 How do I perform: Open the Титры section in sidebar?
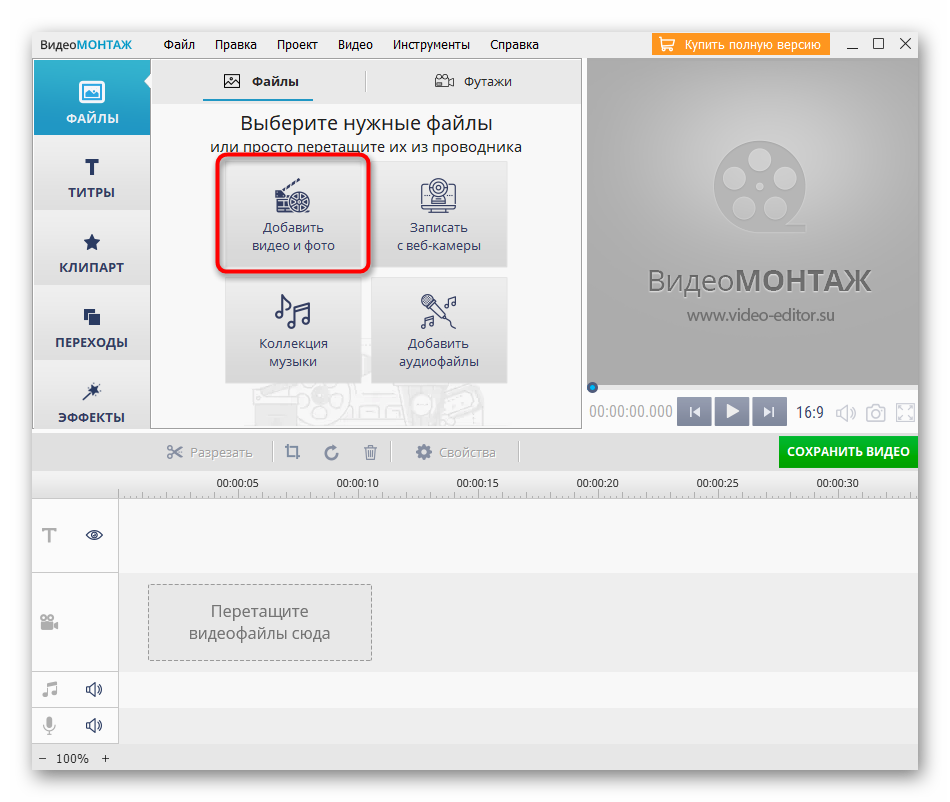coord(92,178)
